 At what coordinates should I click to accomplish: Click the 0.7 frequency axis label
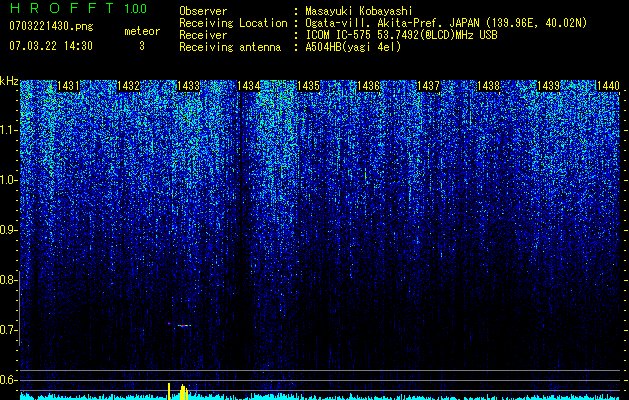[9, 330]
